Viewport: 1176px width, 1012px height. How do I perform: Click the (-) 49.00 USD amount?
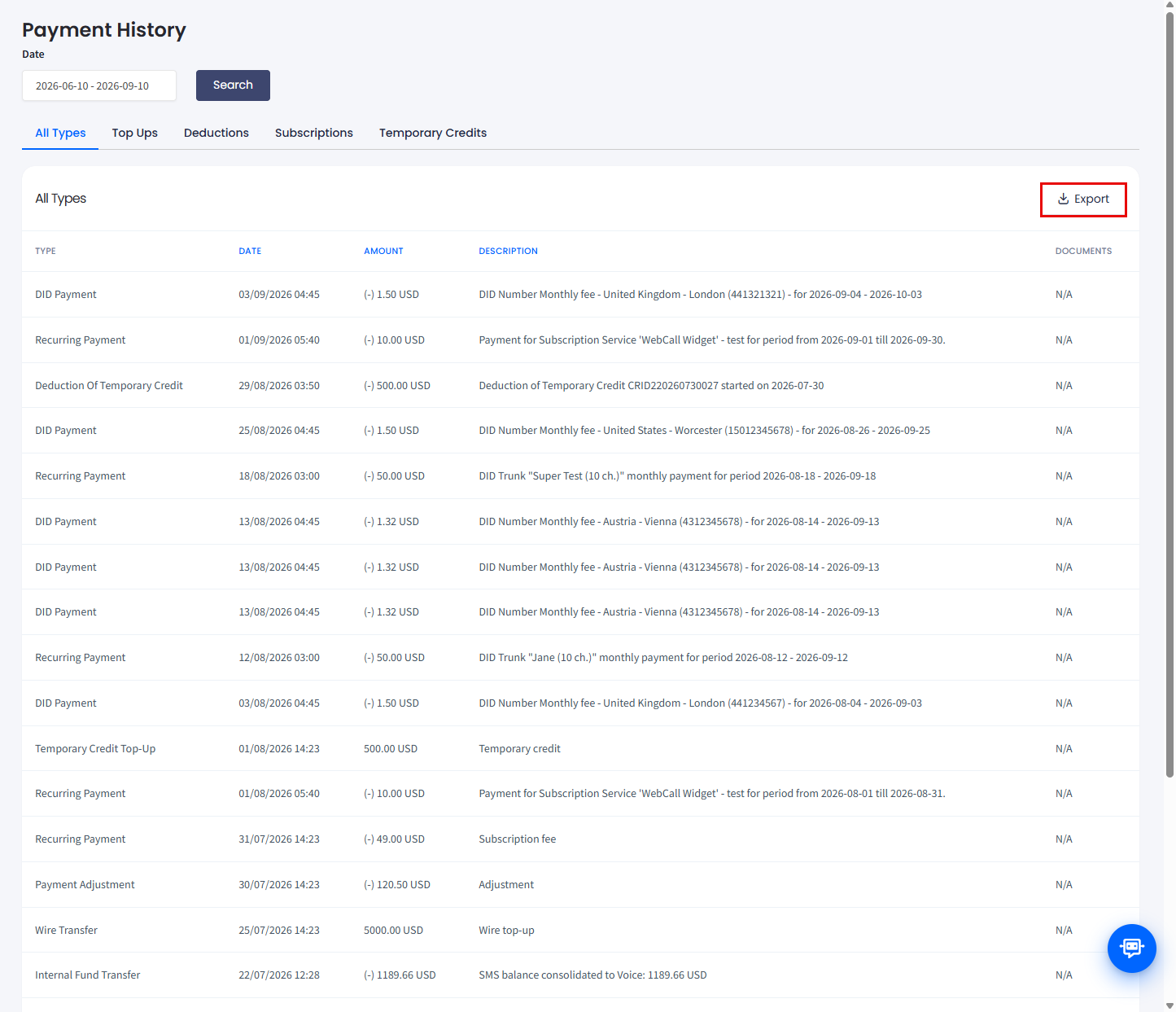(x=394, y=839)
